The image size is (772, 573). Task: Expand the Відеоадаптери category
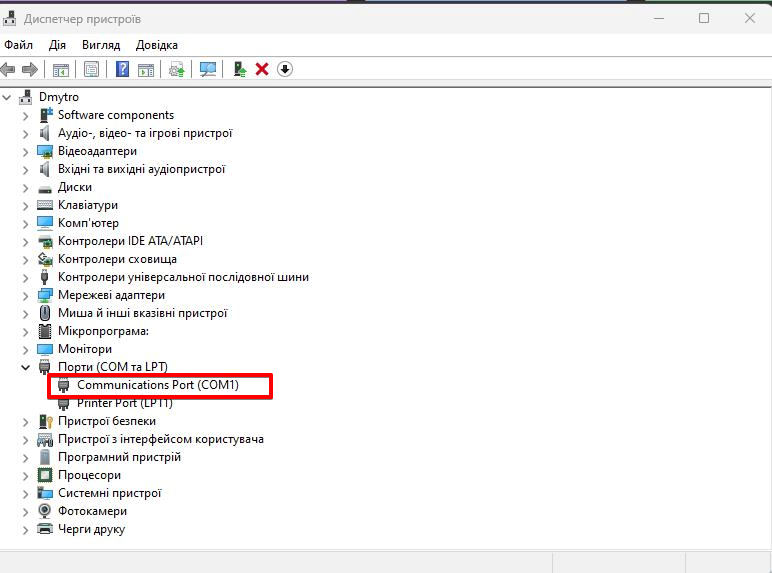pos(26,151)
